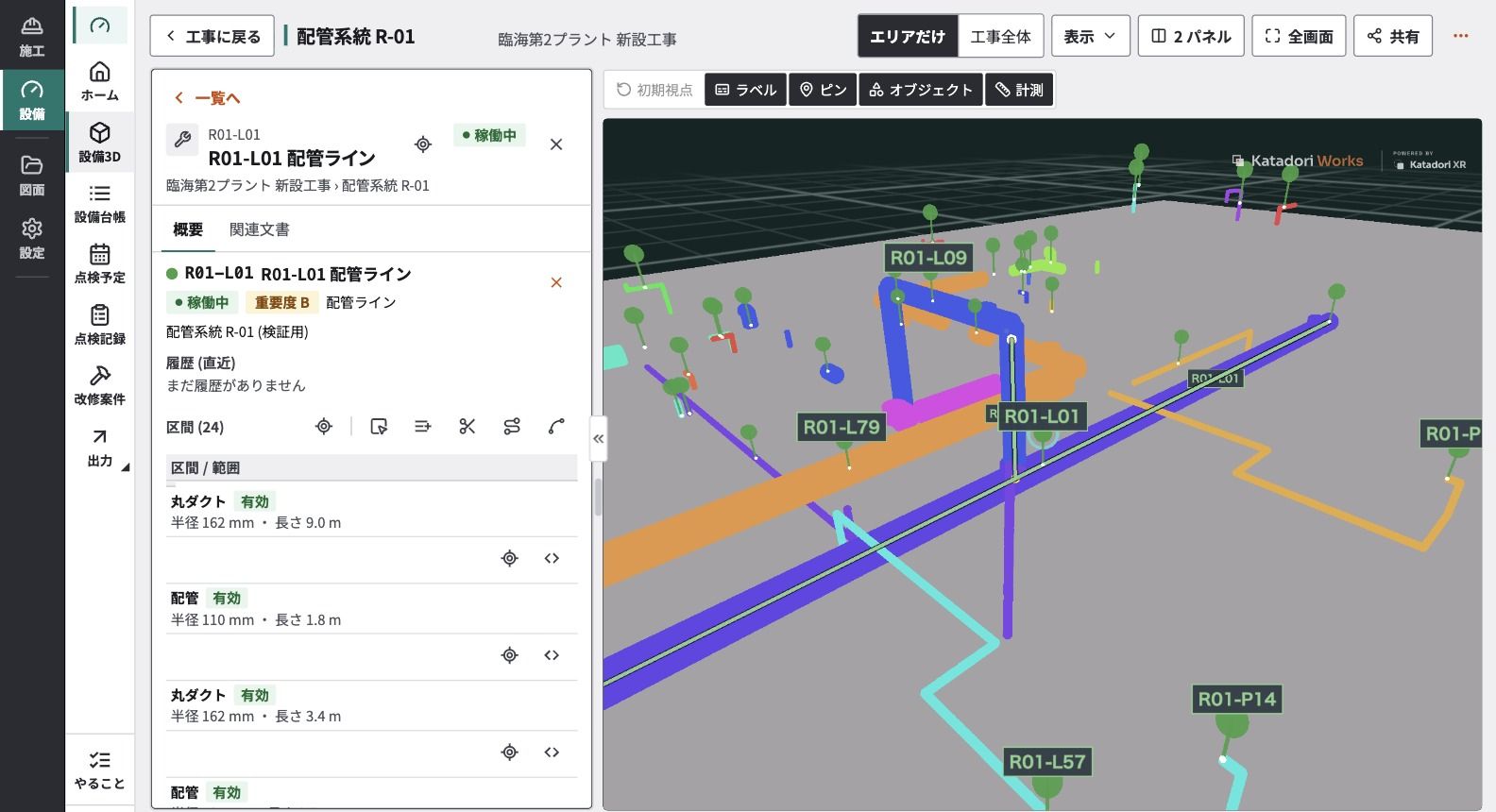Open 設備台帳 list view
Screen dimensions: 1496x812
pos(100,203)
